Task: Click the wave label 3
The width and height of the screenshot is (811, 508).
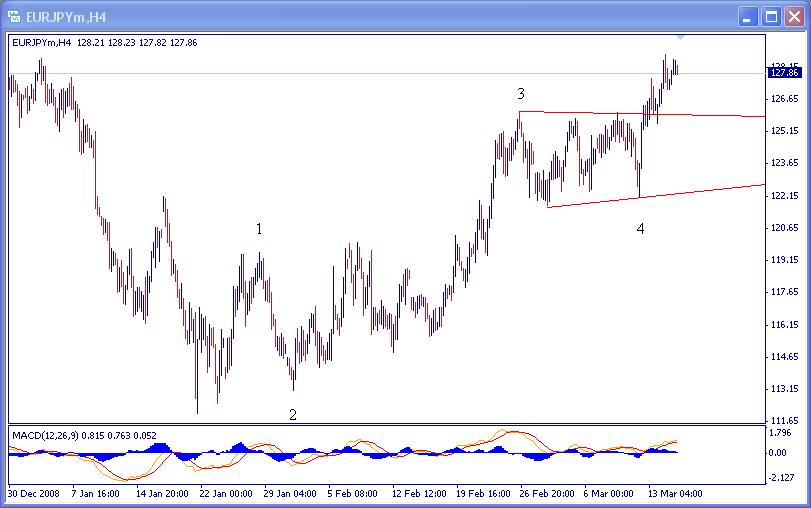Action: pos(521,94)
